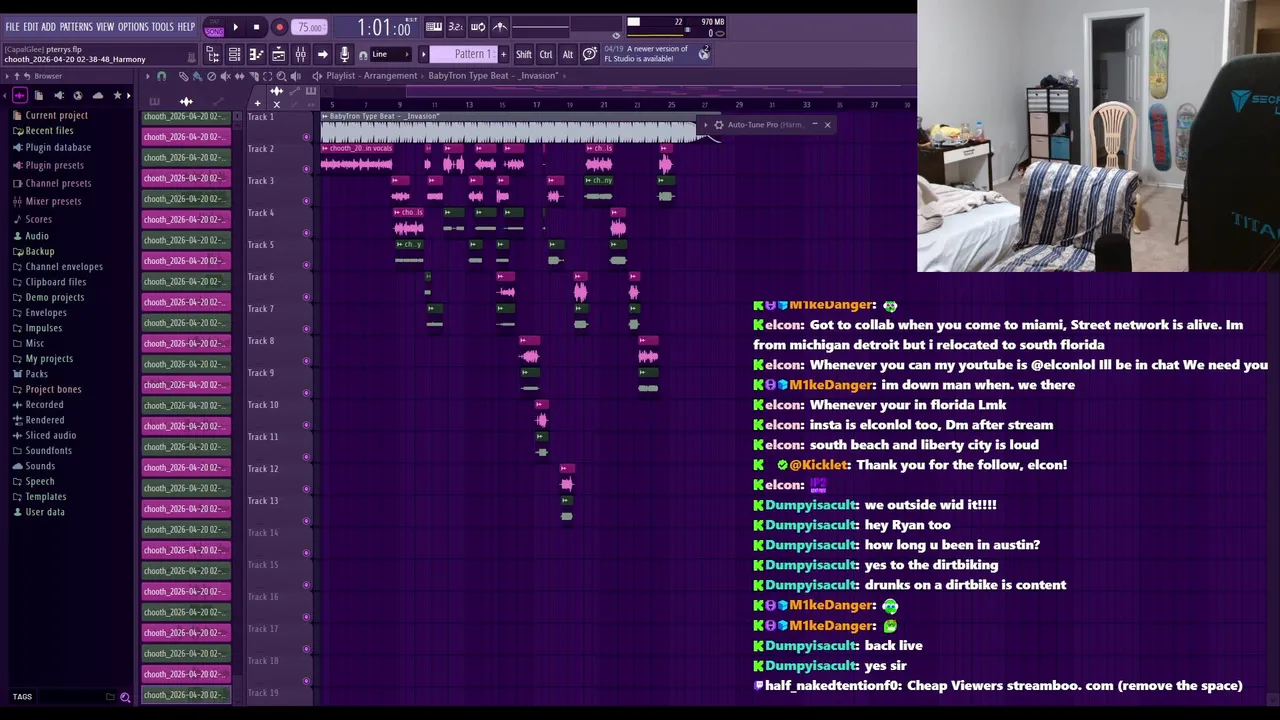Click the Ctrl modifier button
Image resolution: width=1280 pixels, height=720 pixels.
(546, 54)
